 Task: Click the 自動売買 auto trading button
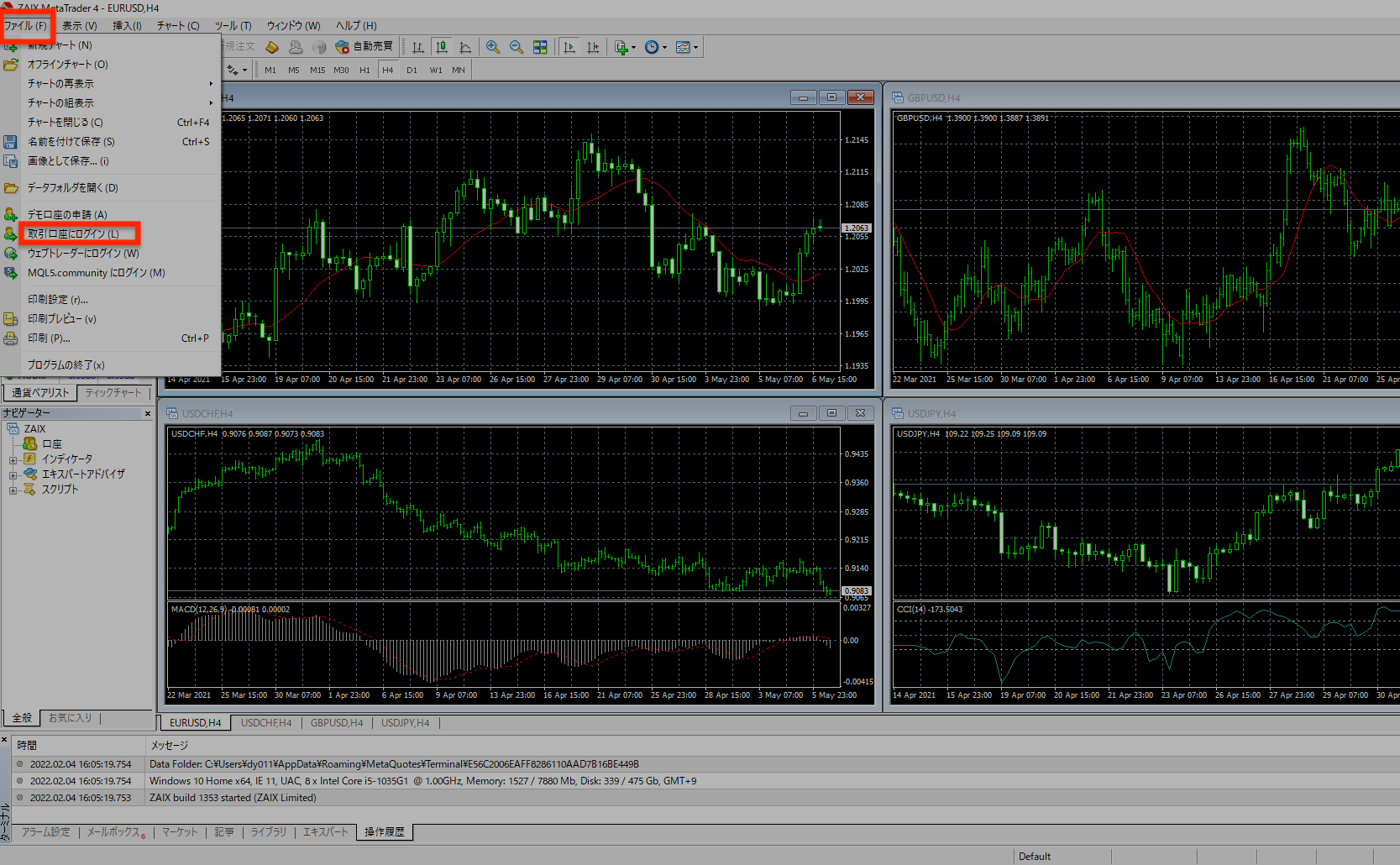coord(364,47)
